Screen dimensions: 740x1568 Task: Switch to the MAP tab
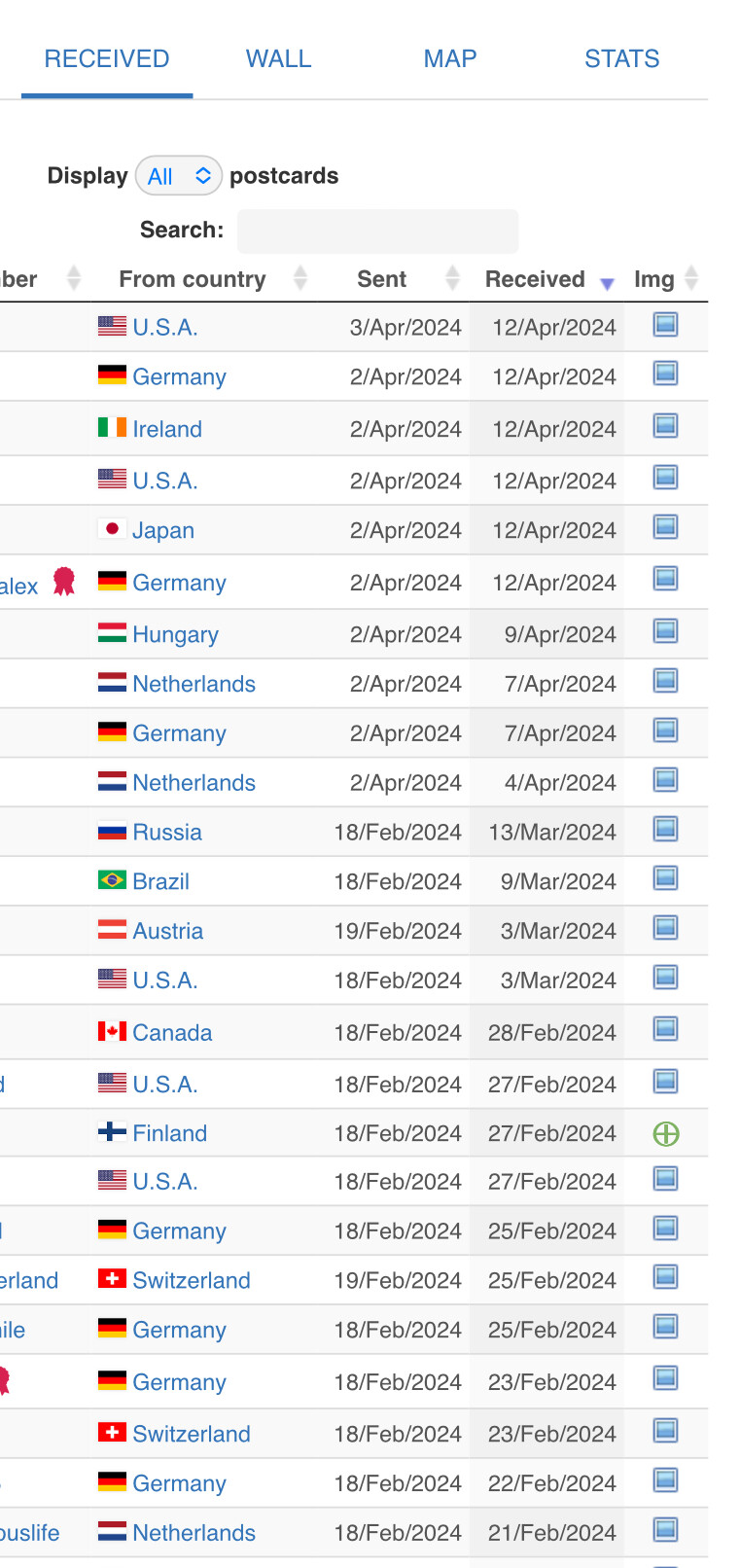450,59
